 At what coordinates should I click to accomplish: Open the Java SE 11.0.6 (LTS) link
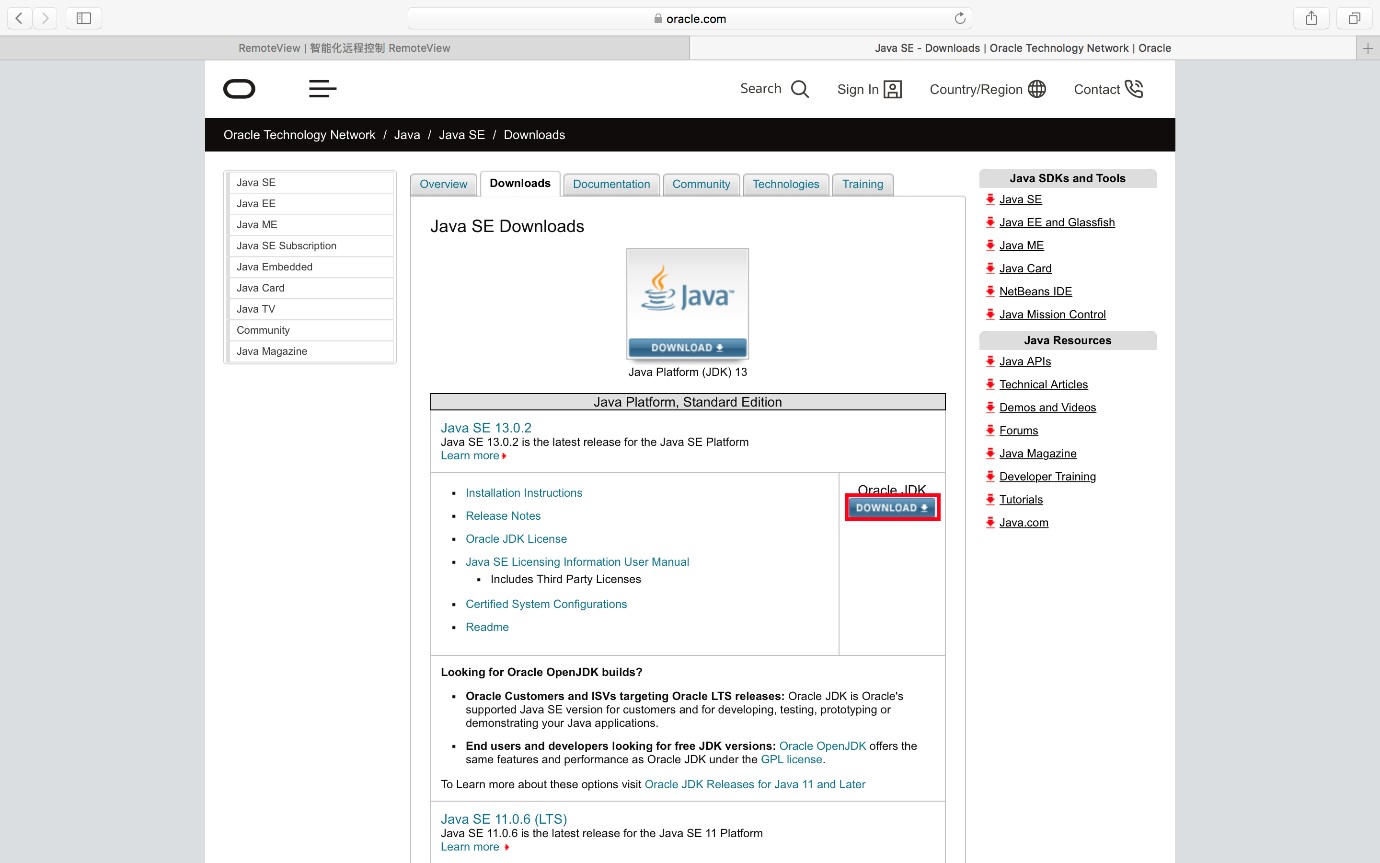(504, 819)
